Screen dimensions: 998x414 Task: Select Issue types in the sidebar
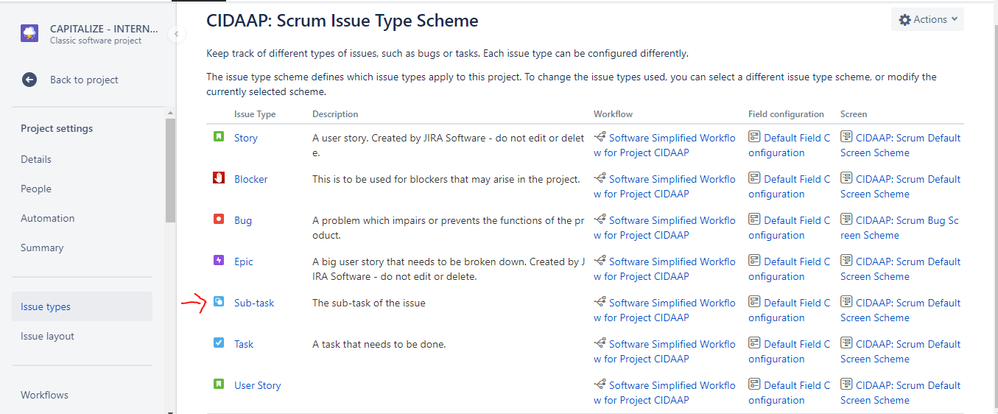pyautogui.click(x=82, y=306)
